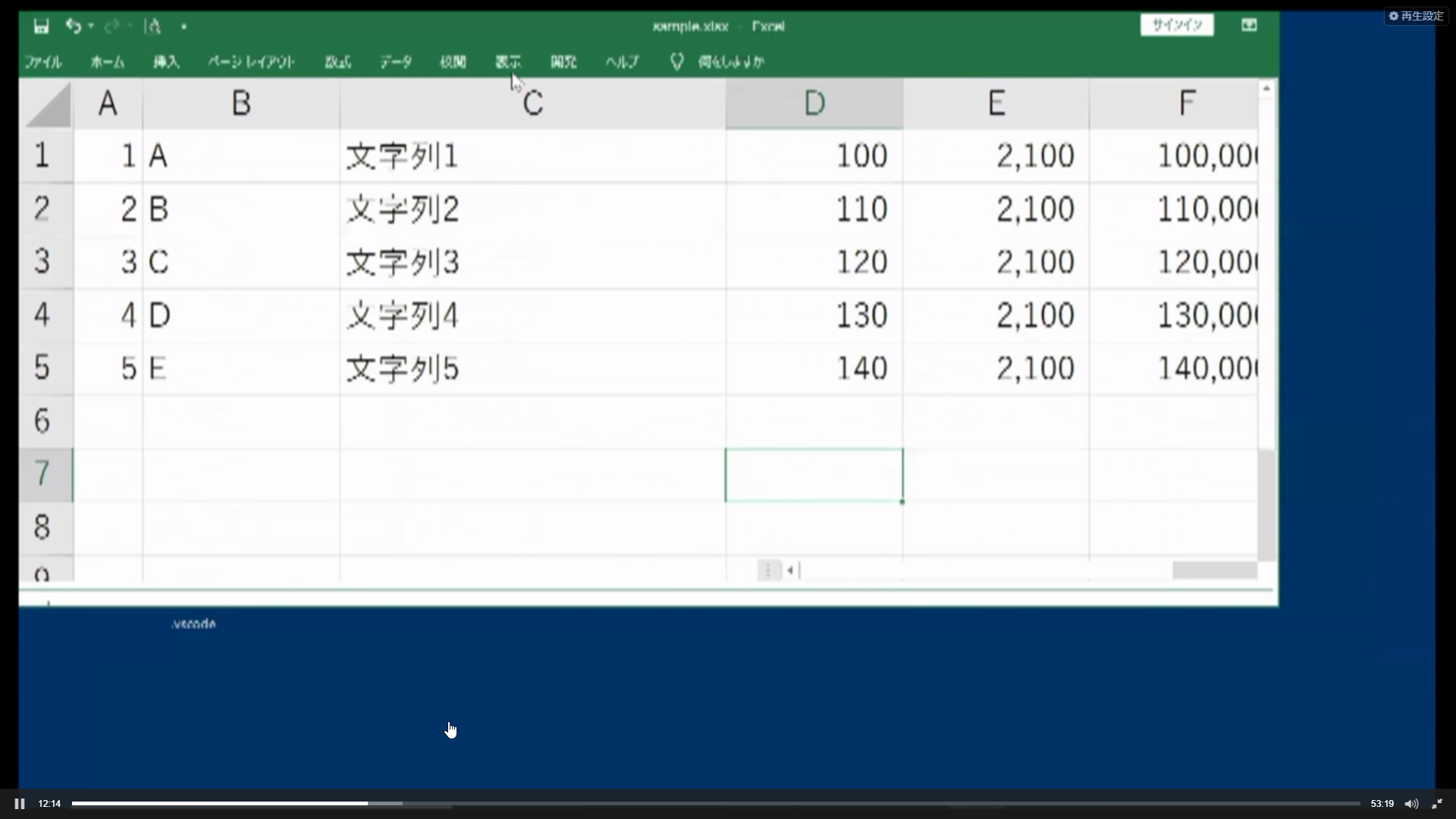This screenshot has width=1456, height=819.
Task: Click the volume speaker icon
Action: click(x=1411, y=804)
